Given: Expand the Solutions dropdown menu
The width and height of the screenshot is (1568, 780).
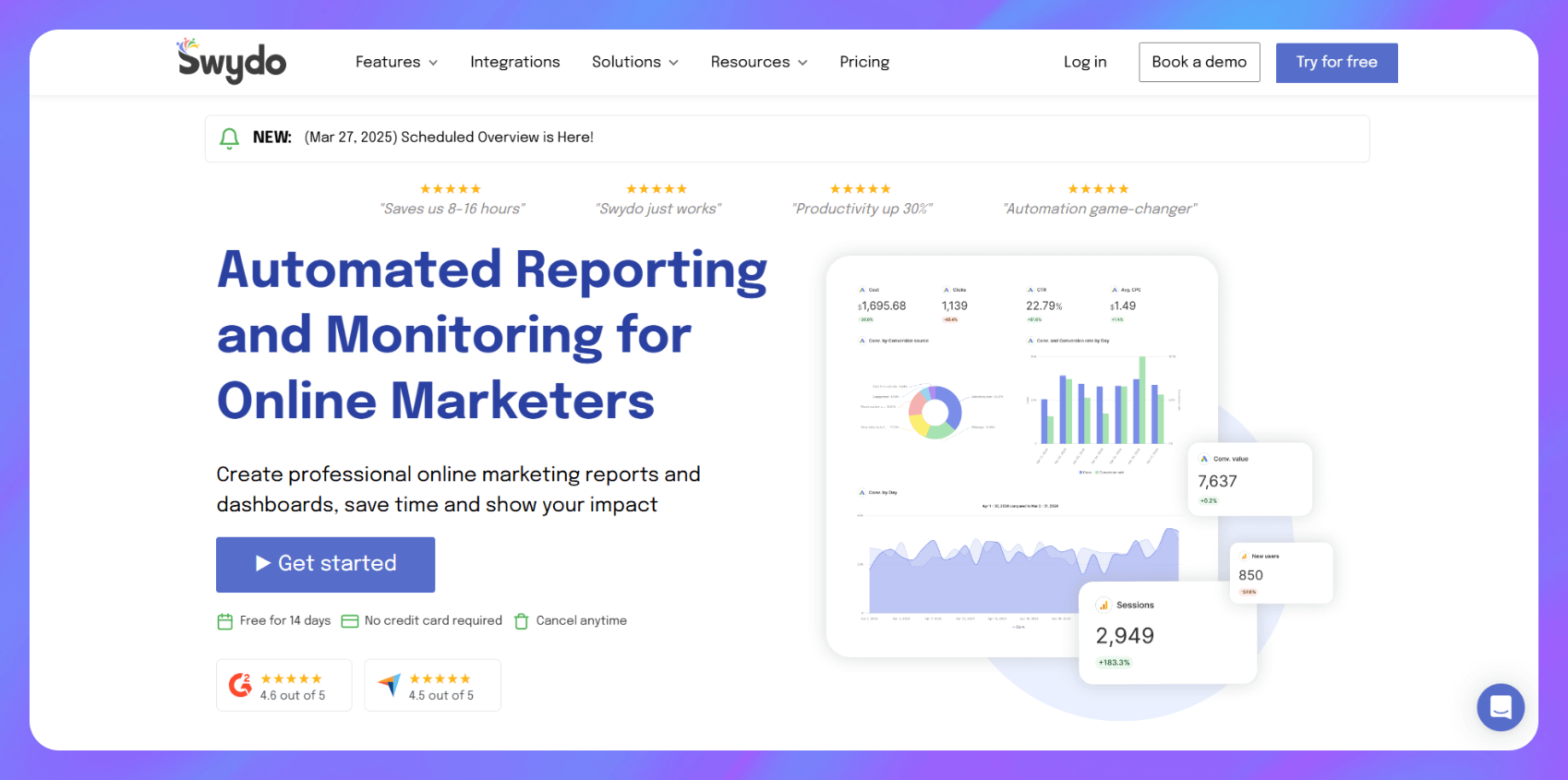Looking at the screenshot, I should click(x=634, y=62).
